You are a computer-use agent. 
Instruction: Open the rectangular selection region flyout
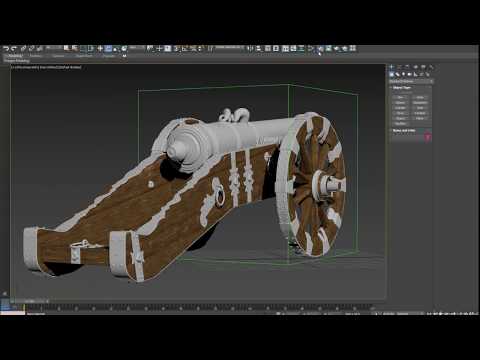click(83, 49)
